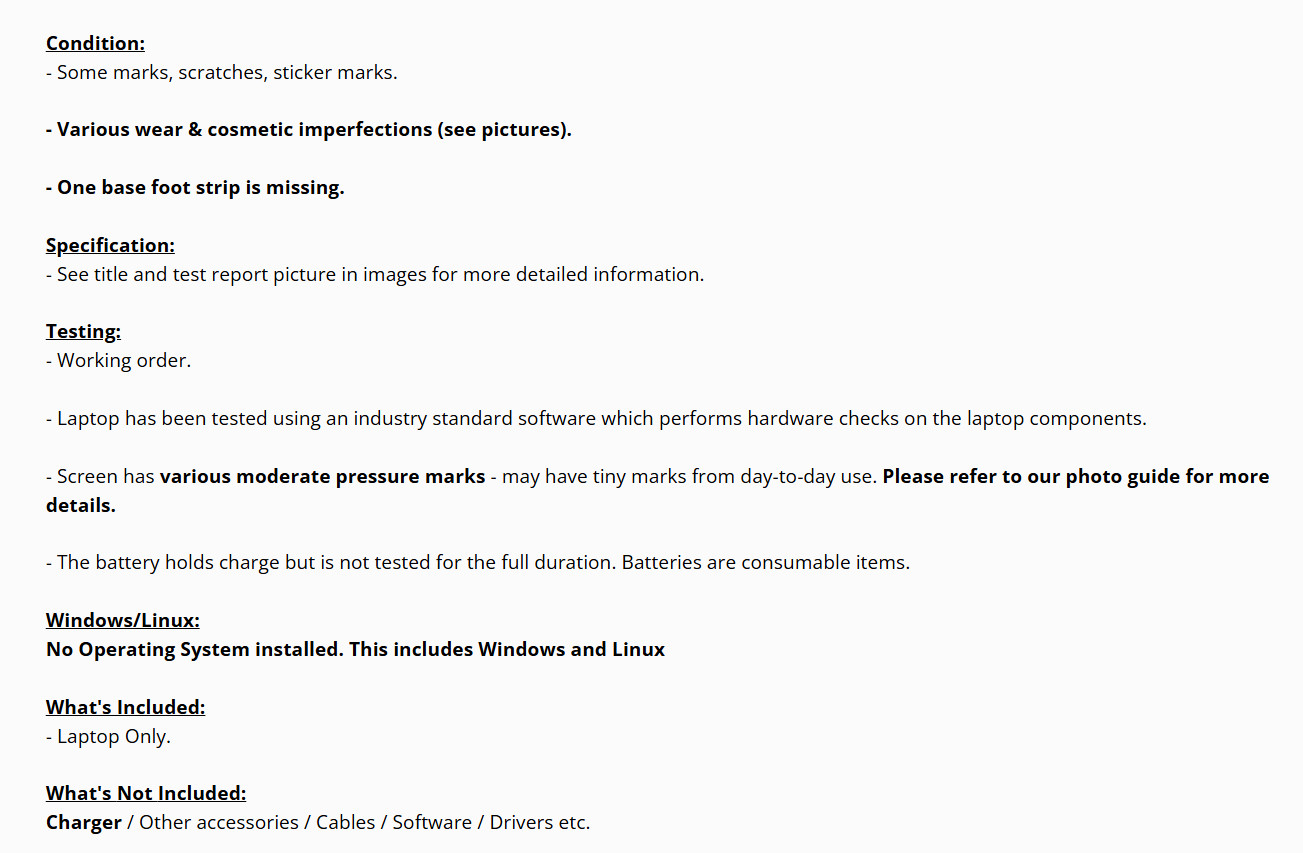Click 'No Operating System installed' text

(x=195, y=649)
